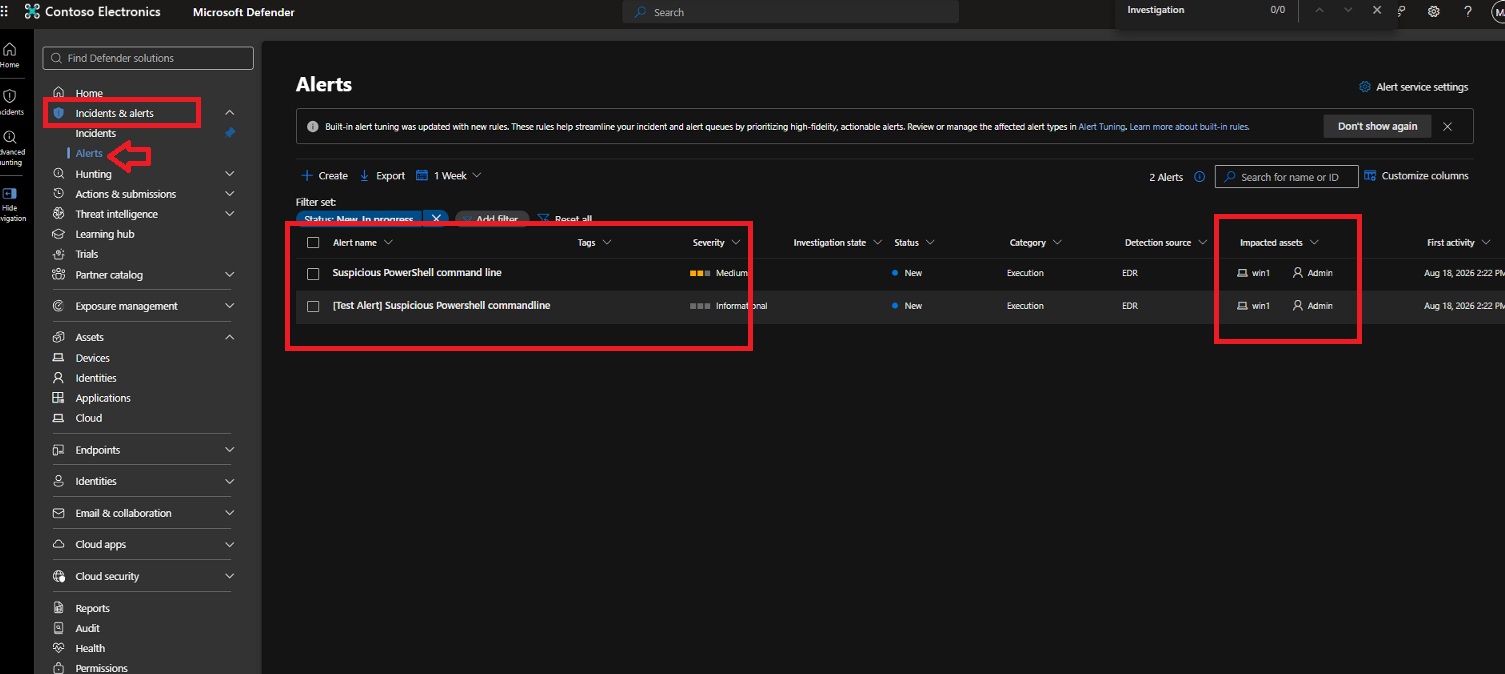
Task: Open the Audit nav item
Action: pyautogui.click(x=88, y=628)
